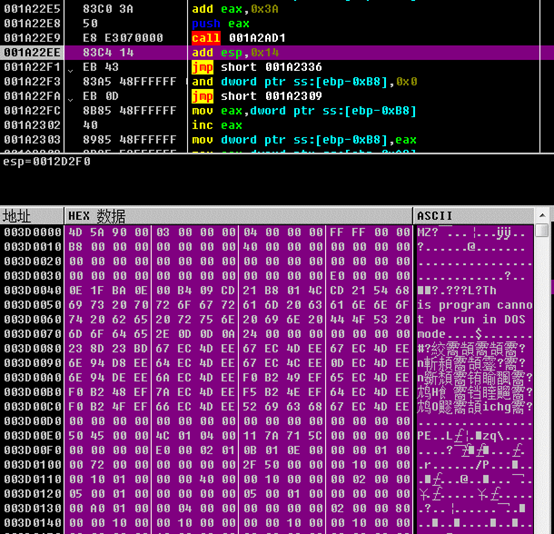
Task: Click the esp=0012D2F0 info line
Action: (47, 162)
